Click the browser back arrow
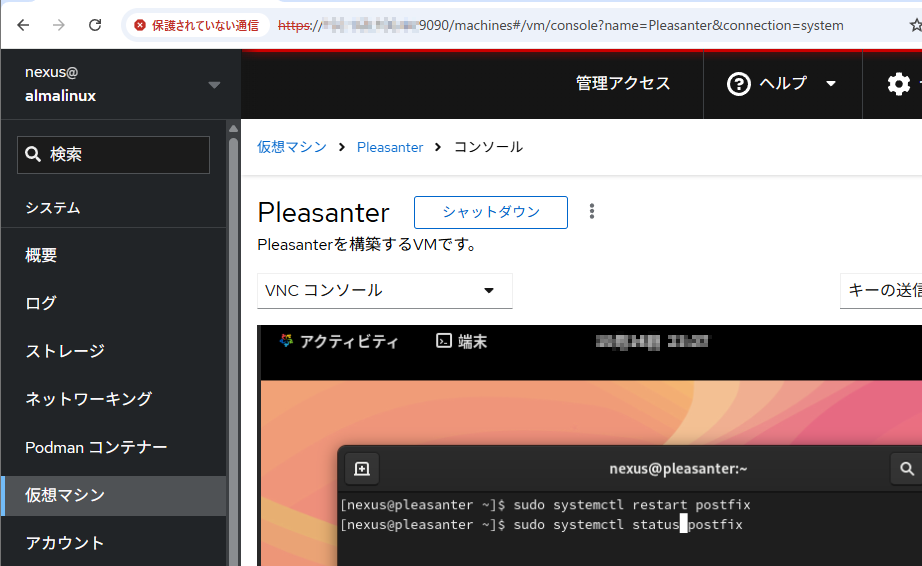The width and height of the screenshot is (922, 566). coord(23,25)
